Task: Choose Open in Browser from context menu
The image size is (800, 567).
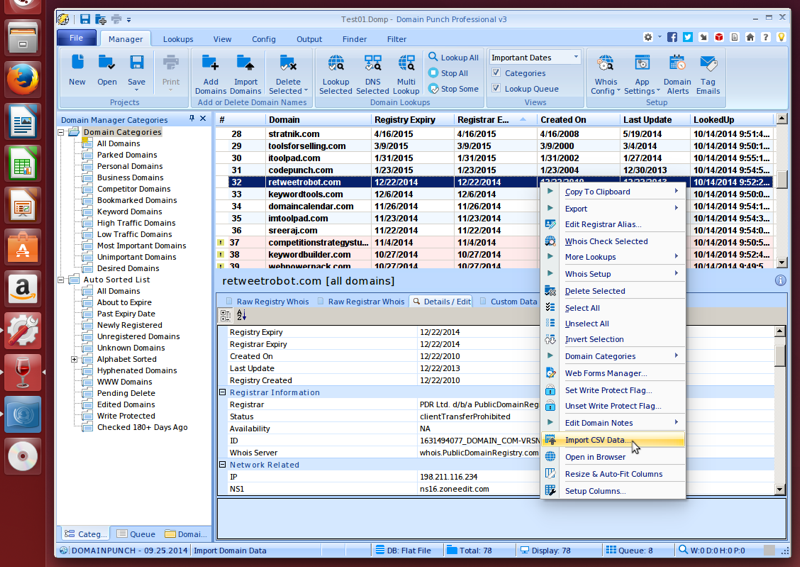Action: [x=613, y=457]
